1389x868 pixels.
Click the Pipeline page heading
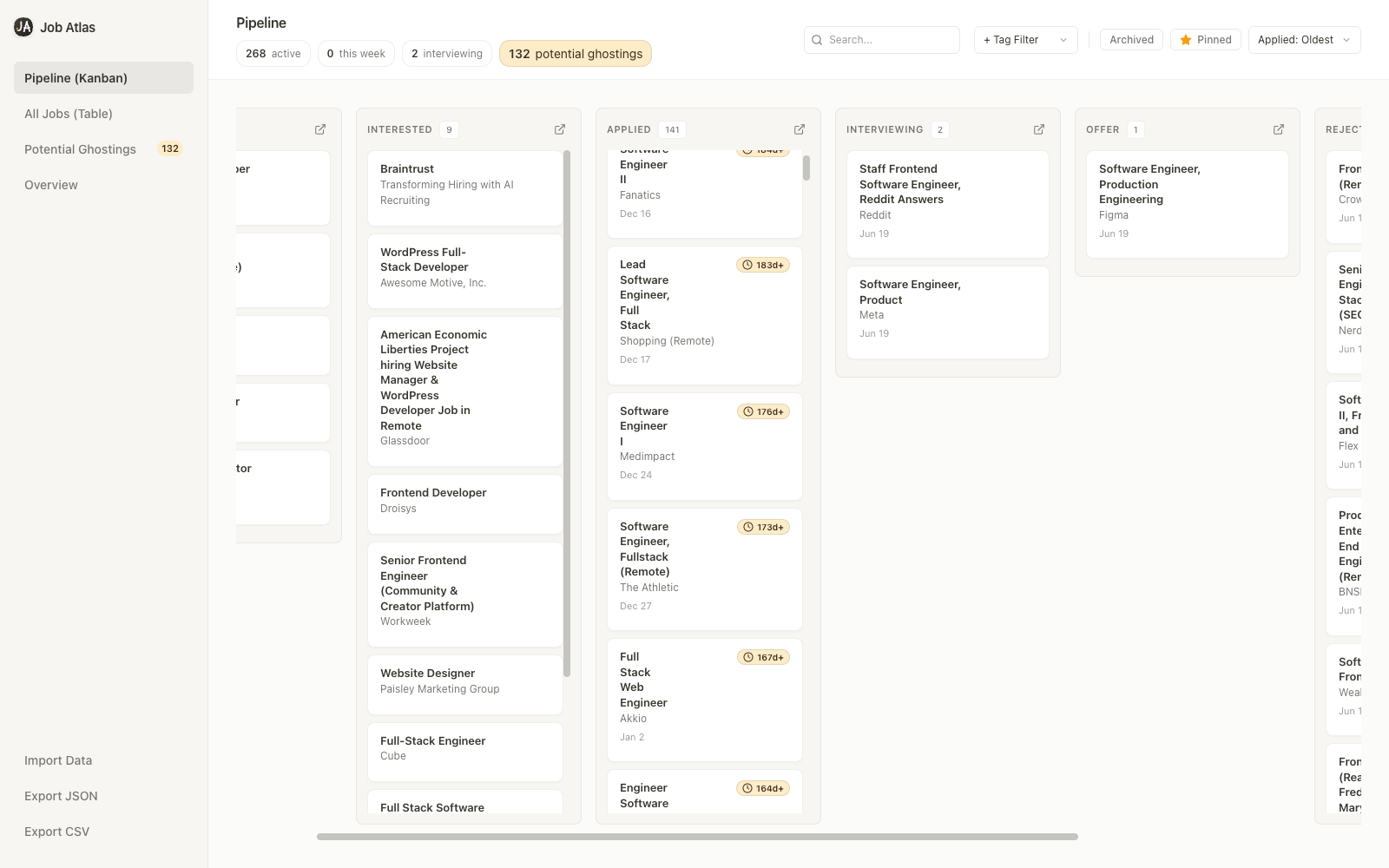pos(261,23)
